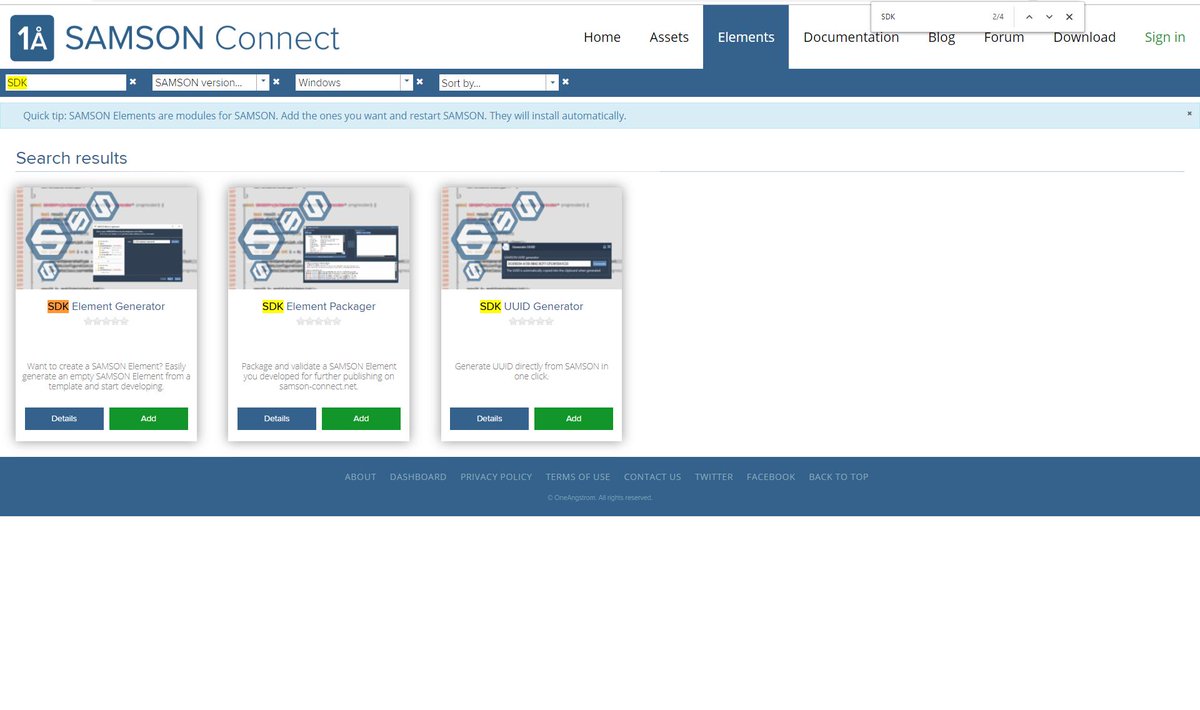Screen dimensions: 1200x710
Task: Go to Download page
Action: tap(1084, 37)
